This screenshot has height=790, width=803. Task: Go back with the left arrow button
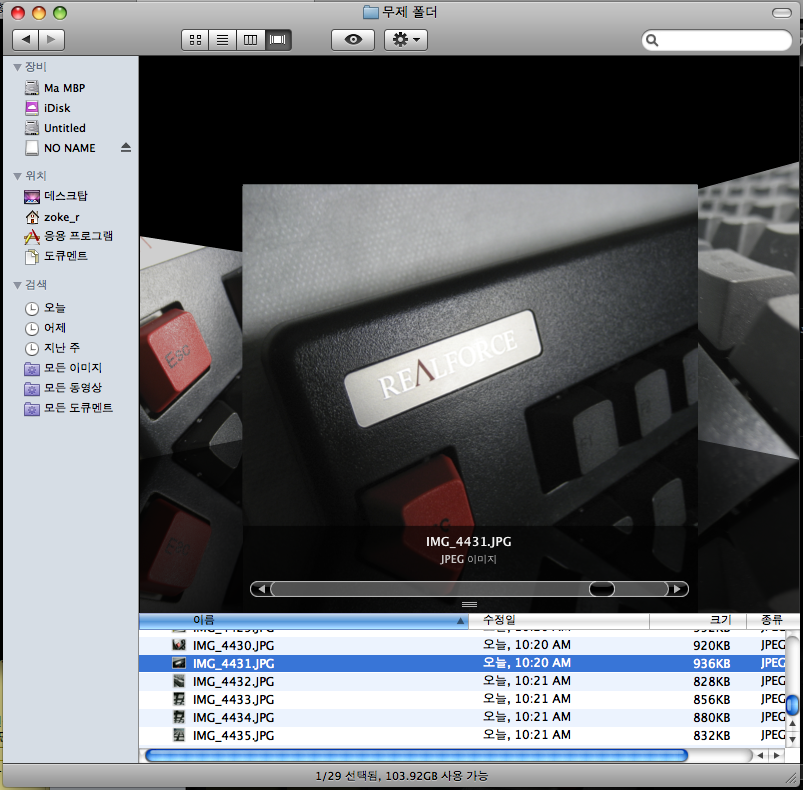point(26,39)
